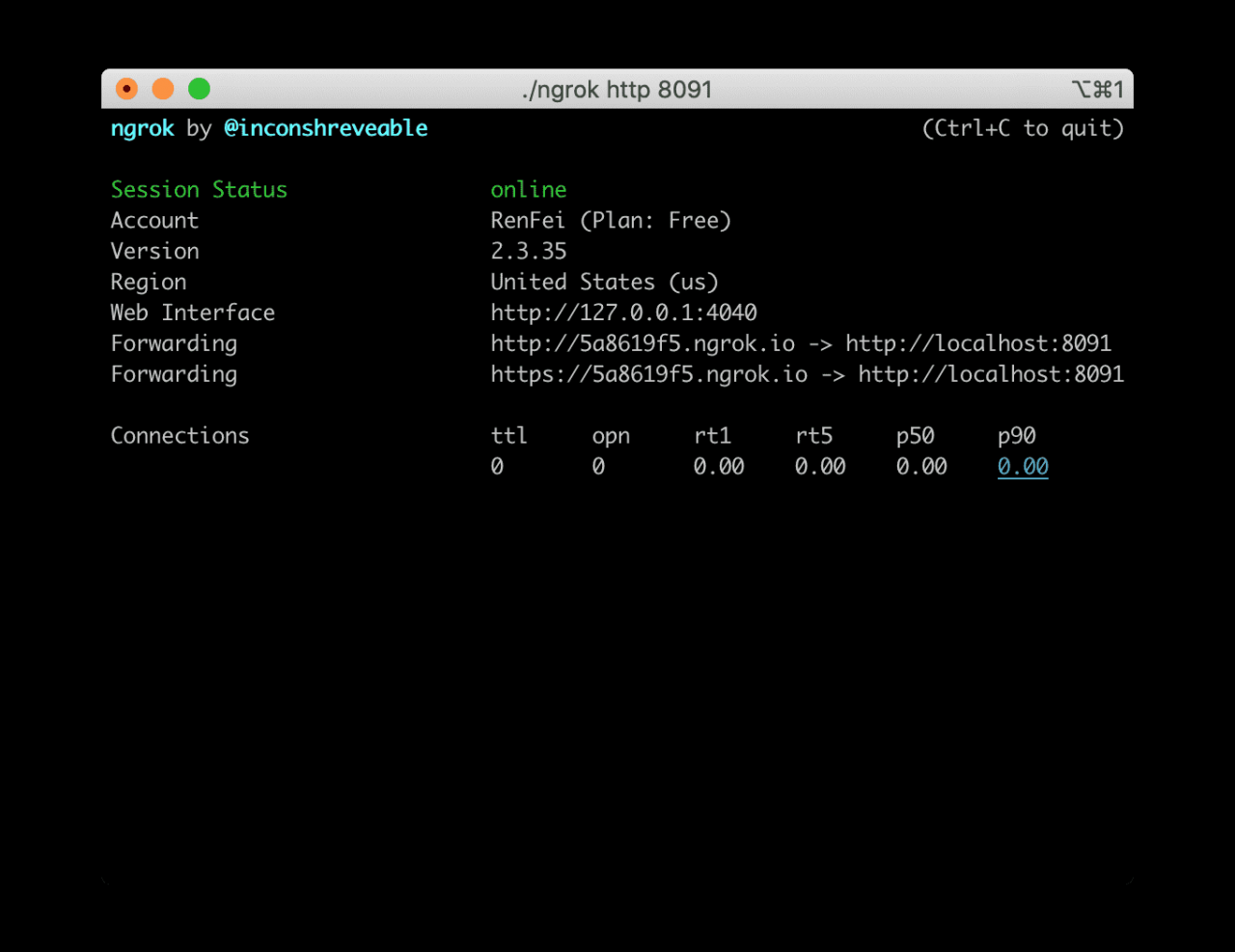This screenshot has height=952, width=1235.
Task: Click the window title './ngrok http 8091'
Action: tap(617, 90)
